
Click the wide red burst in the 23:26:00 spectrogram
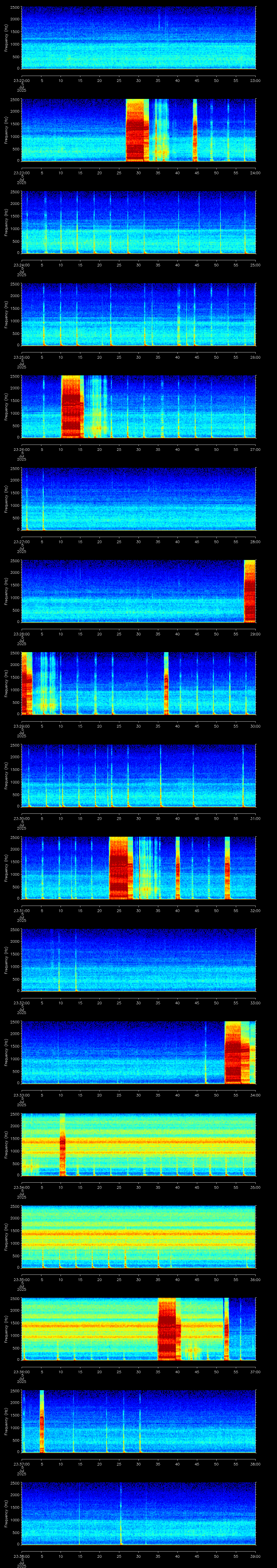pyautogui.click(x=72, y=407)
